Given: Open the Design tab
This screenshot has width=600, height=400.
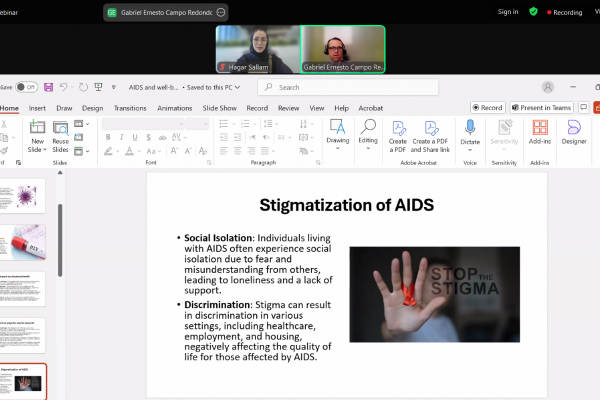Looking at the screenshot, I should [93, 108].
